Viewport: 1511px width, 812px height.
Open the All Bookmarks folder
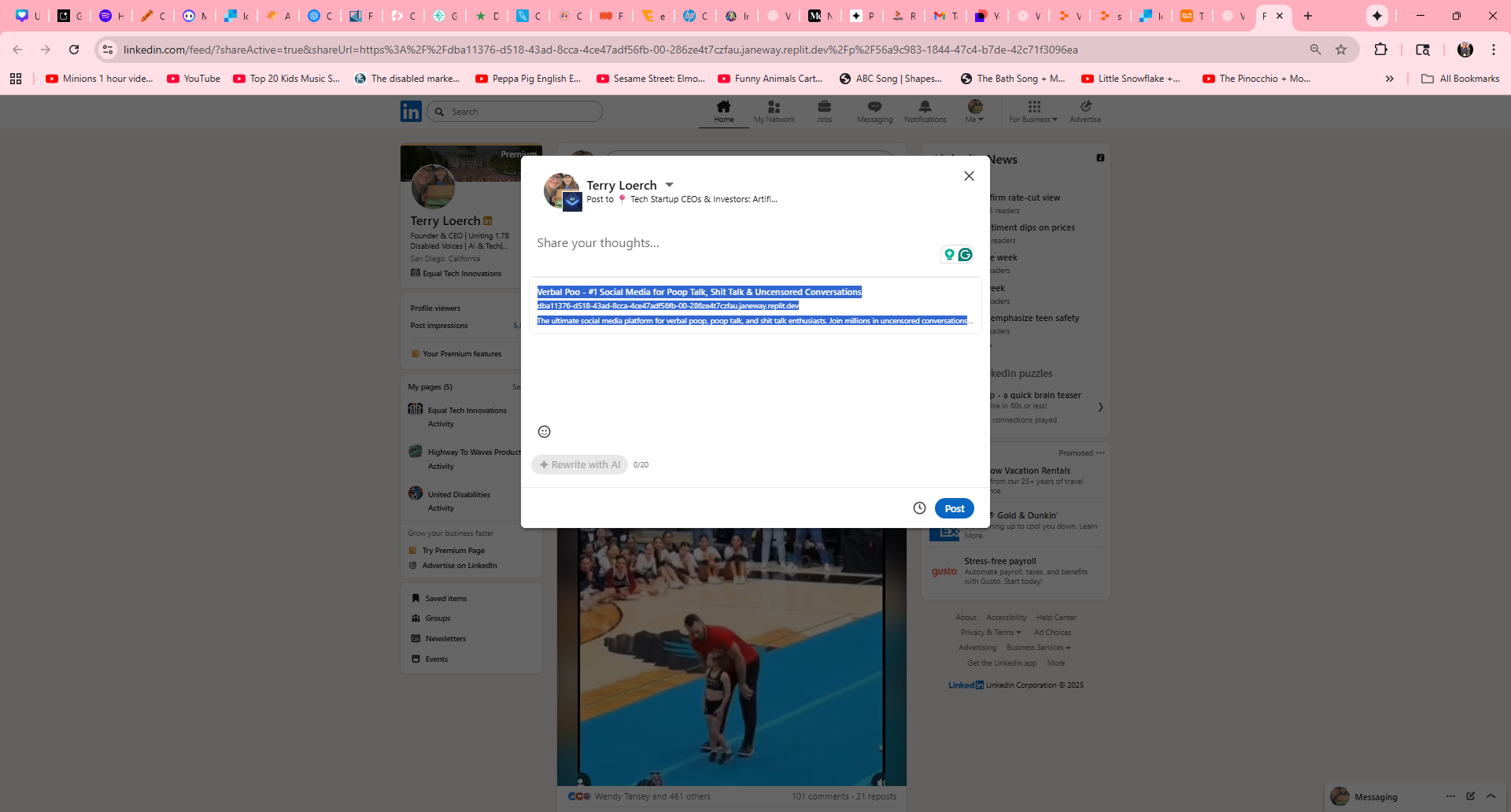click(x=1461, y=79)
